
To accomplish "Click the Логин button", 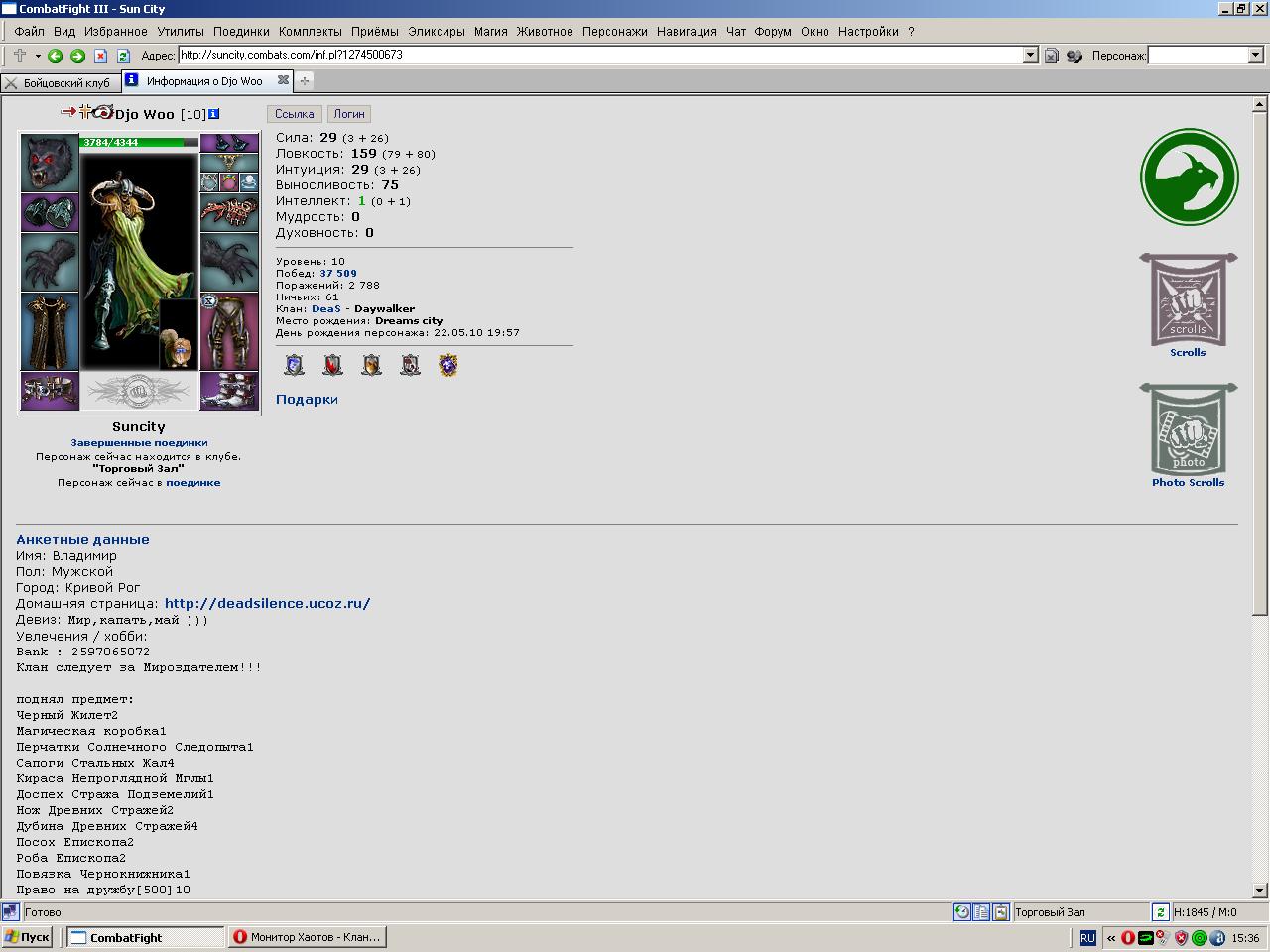I will tap(349, 114).
